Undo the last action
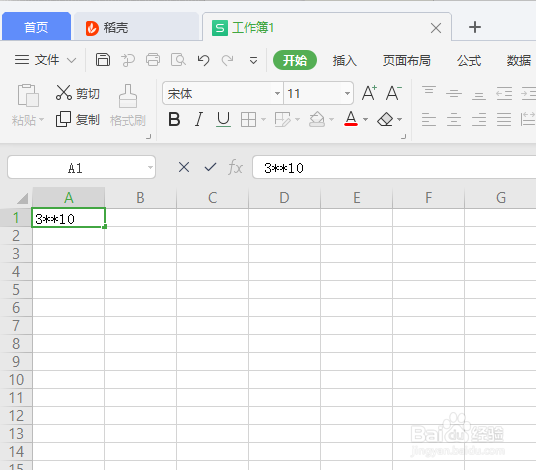 pos(203,60)
